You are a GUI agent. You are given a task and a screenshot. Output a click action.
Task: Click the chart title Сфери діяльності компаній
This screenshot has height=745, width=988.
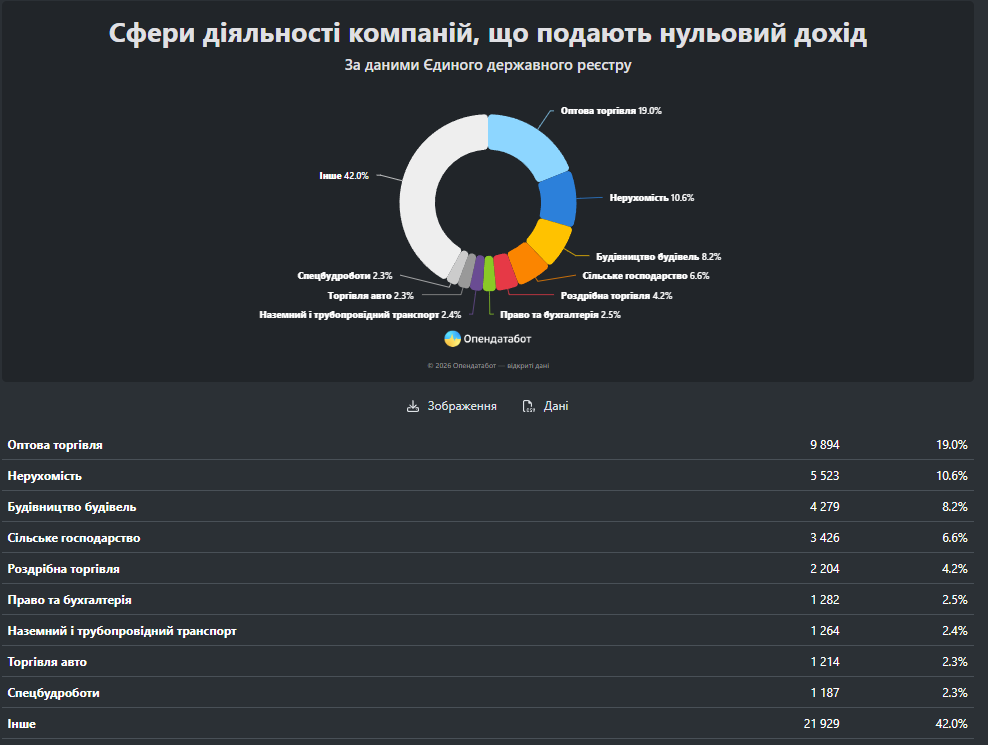point(488,33)
